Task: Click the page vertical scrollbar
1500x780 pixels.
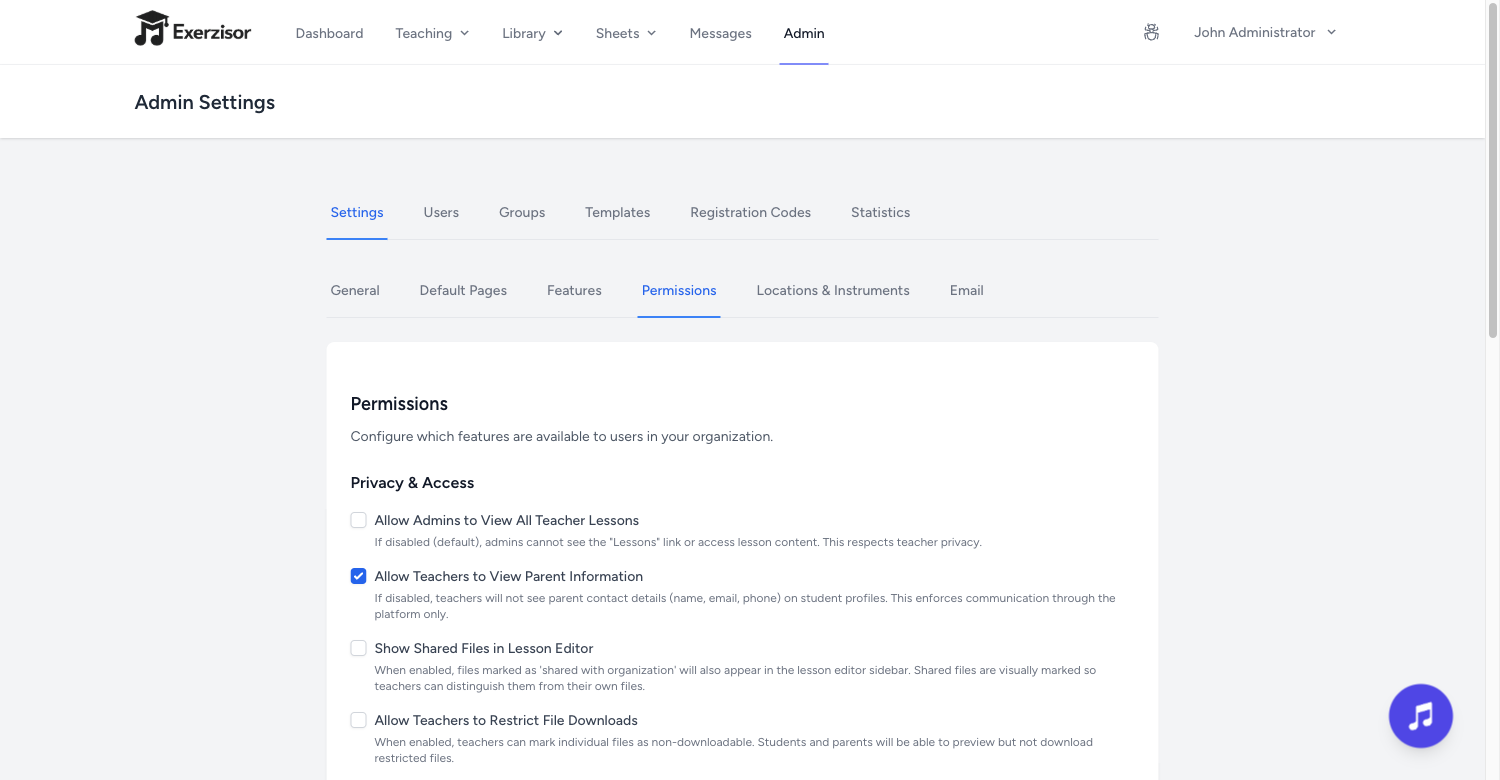Action: [1493, 170]
